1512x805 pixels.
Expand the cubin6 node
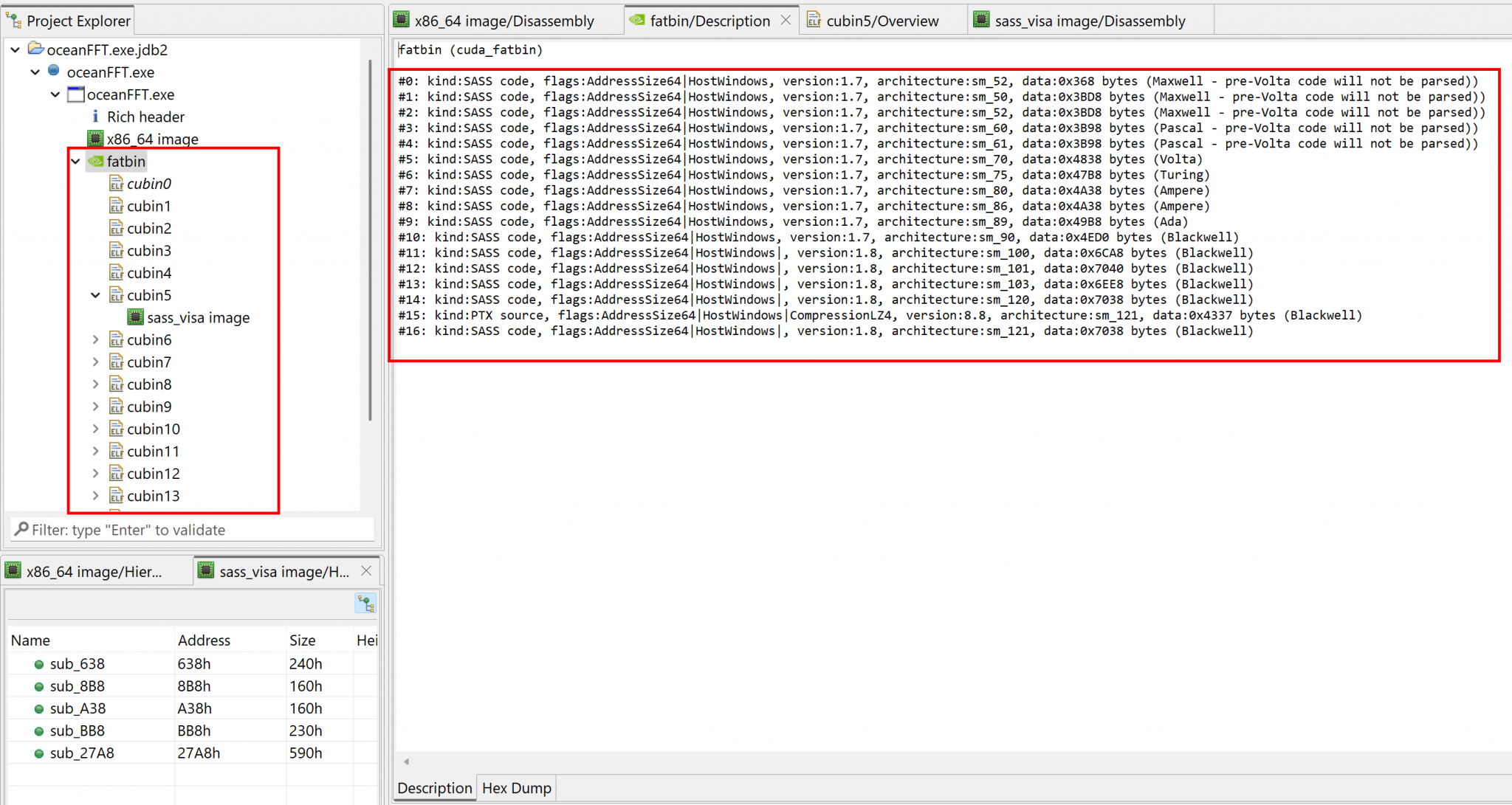96,339
